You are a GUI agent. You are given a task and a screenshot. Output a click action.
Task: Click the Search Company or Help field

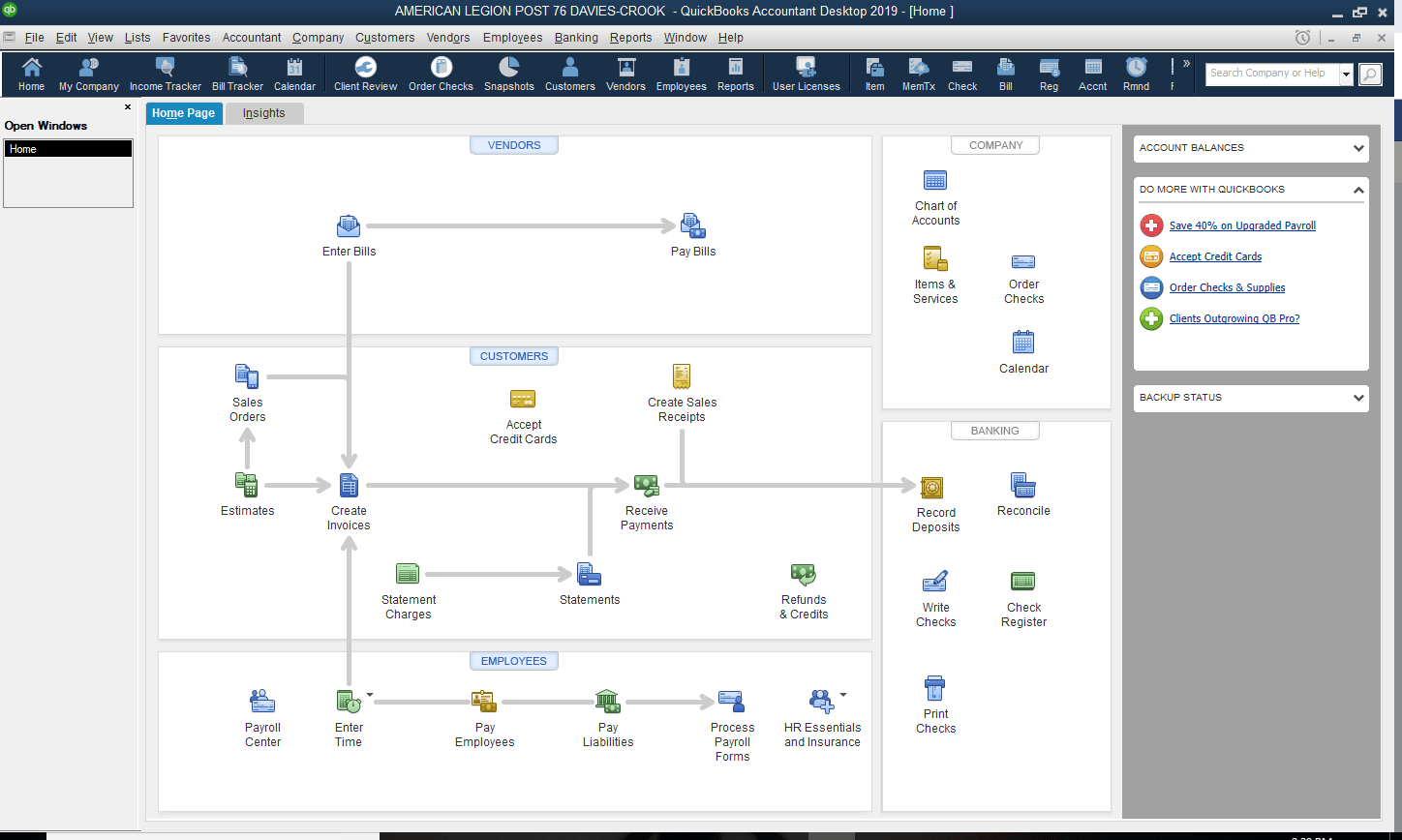tap(1272, 74)
